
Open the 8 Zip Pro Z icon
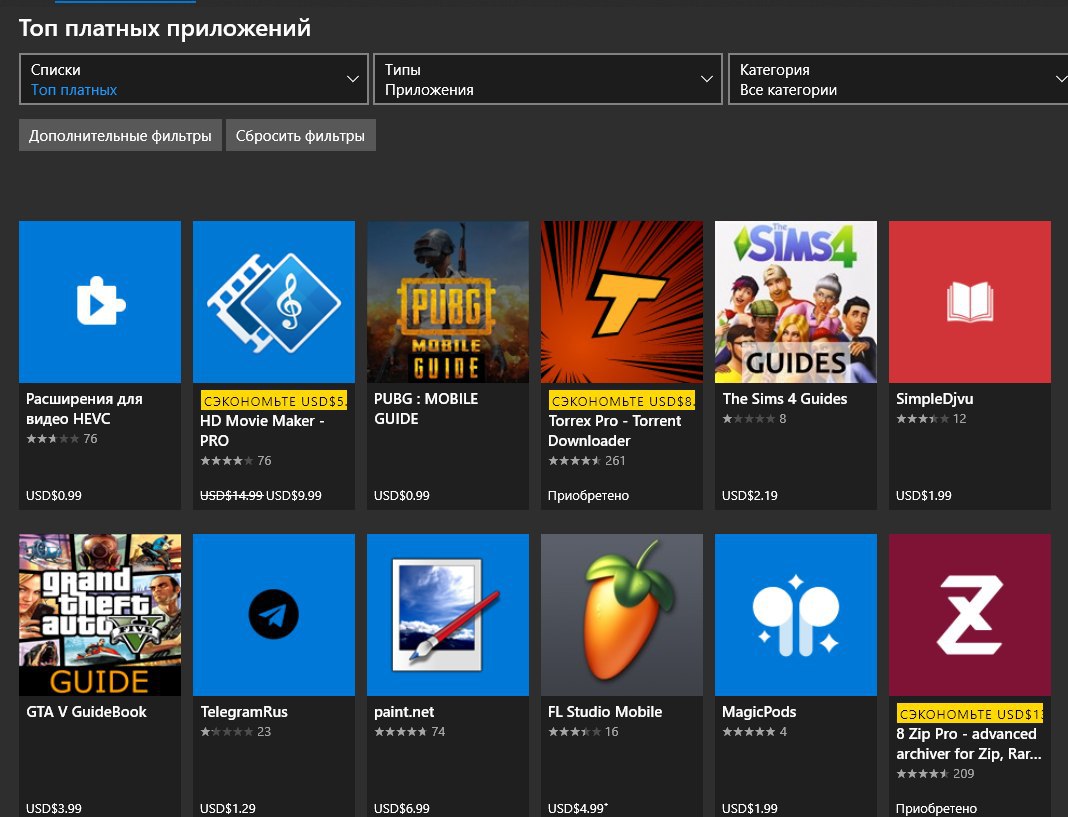coord(970,615)
